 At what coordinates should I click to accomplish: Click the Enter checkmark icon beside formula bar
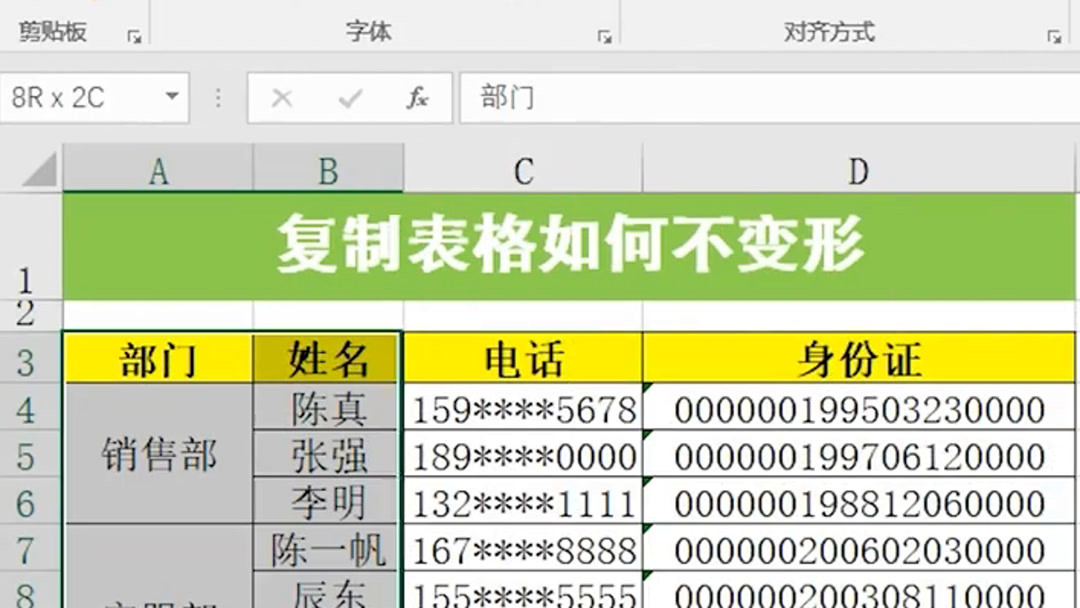[x=349, y=97]
